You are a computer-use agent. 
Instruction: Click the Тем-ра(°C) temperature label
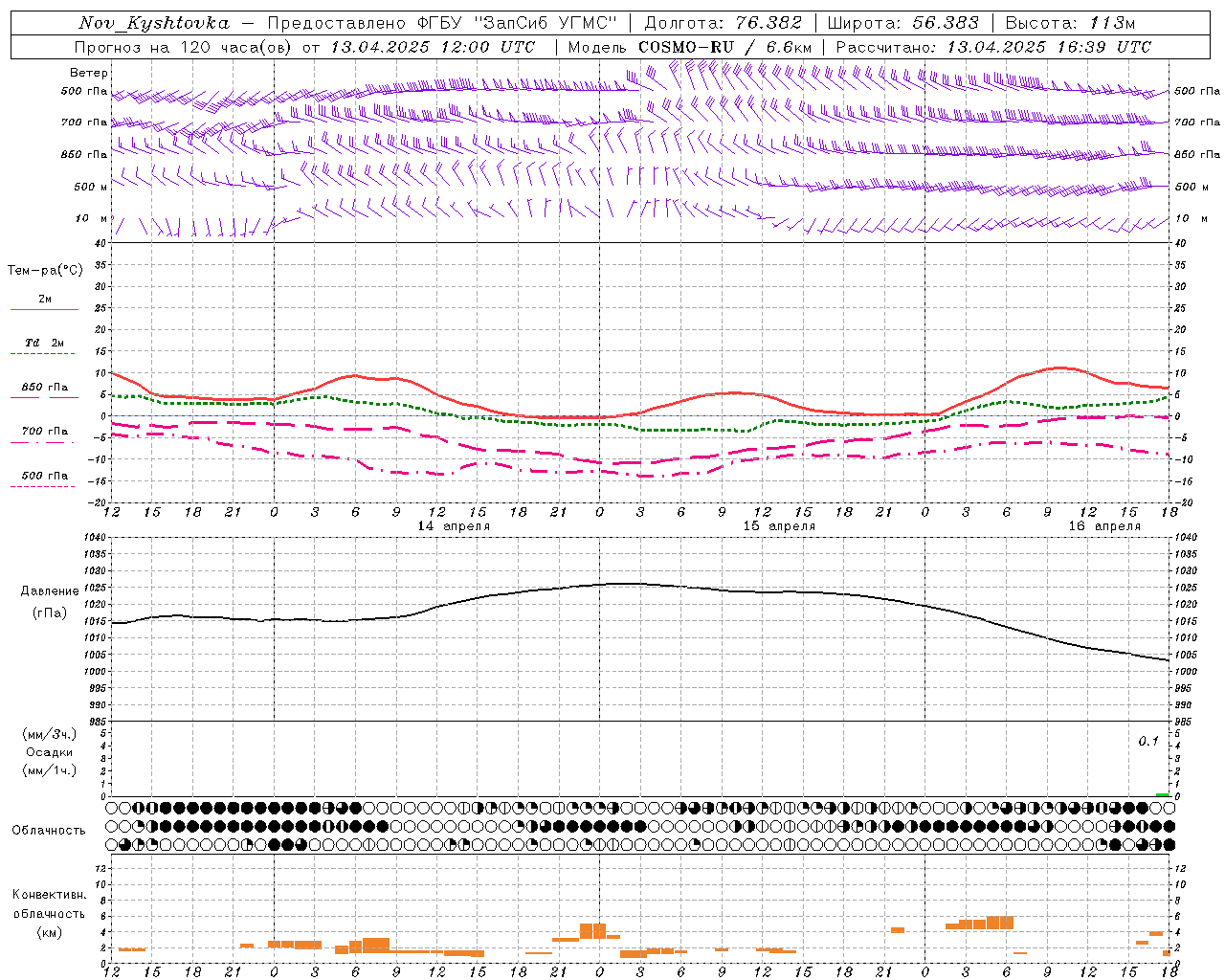(x=45, y=271)
